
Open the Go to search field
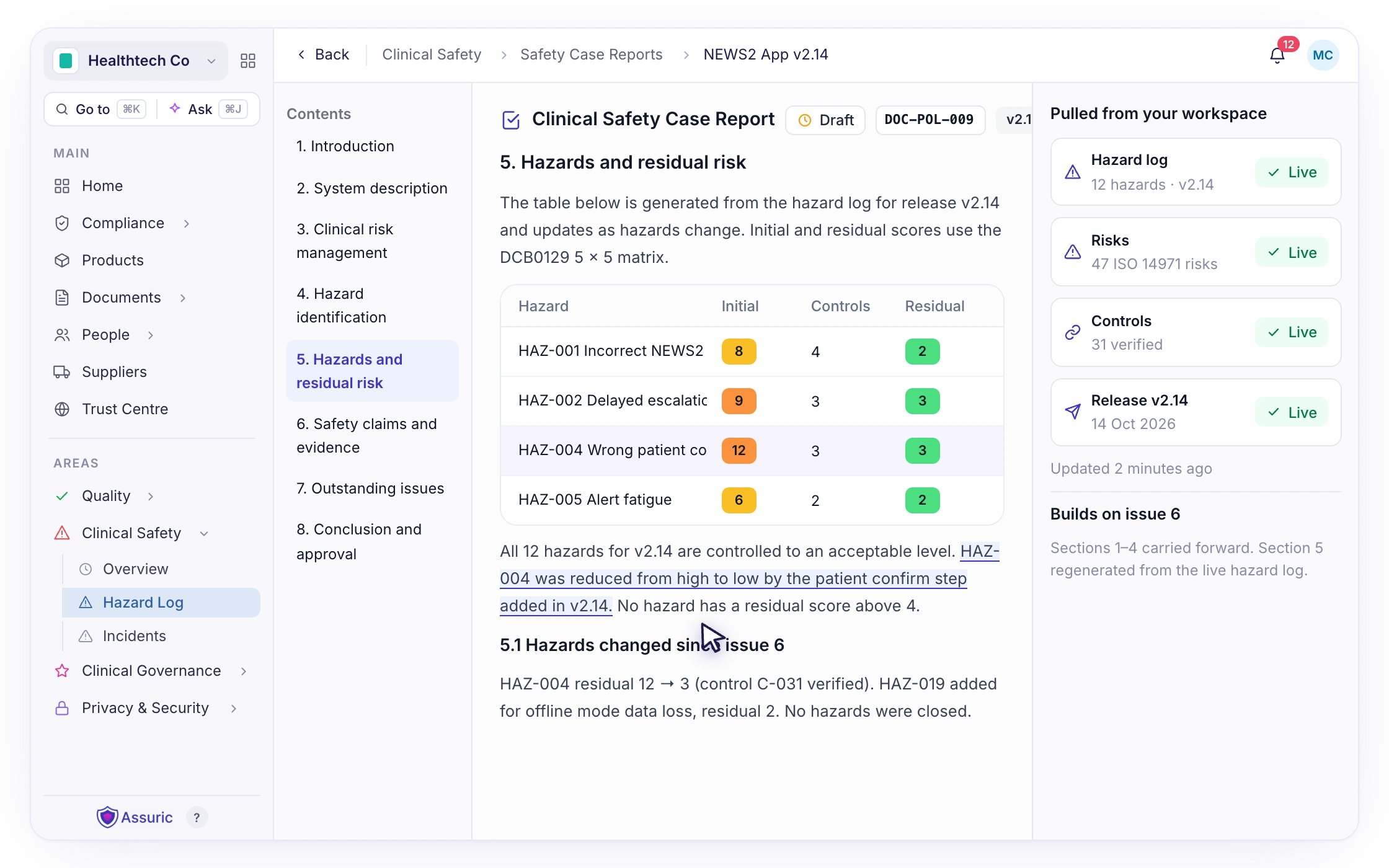tap(99, 109)
